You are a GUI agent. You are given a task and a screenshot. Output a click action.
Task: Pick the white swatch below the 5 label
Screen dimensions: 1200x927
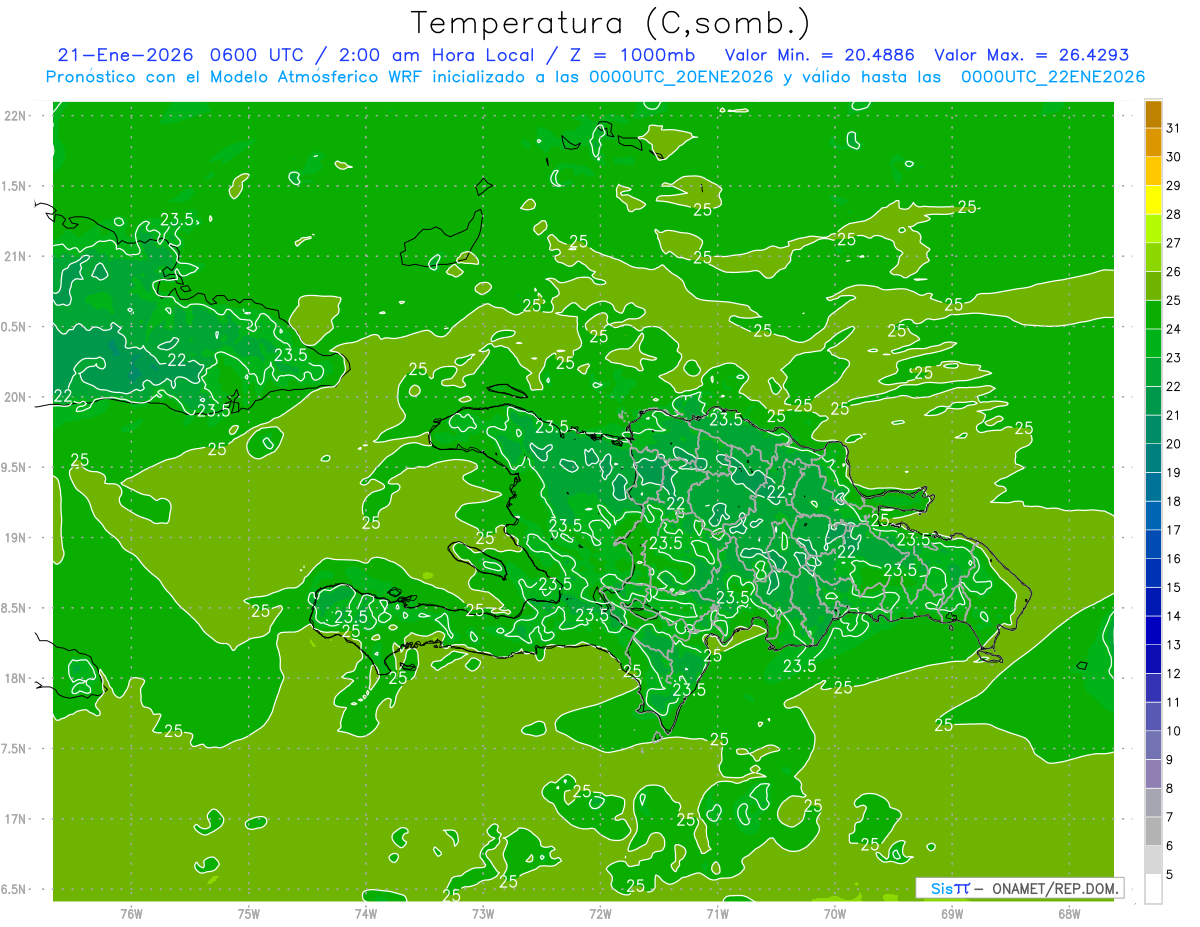(x=1153, y=889)
